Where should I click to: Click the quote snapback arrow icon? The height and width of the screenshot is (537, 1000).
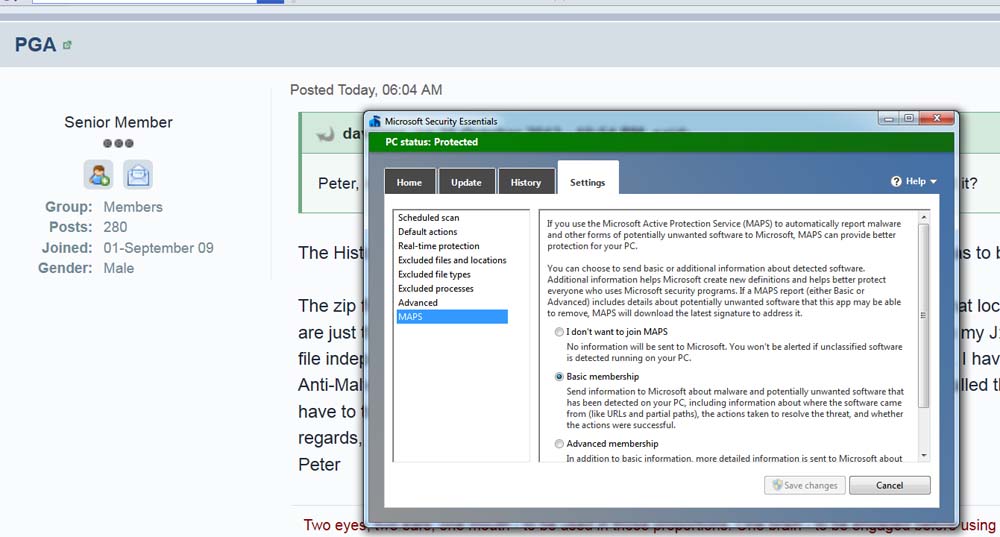click(x=324, y=133)
